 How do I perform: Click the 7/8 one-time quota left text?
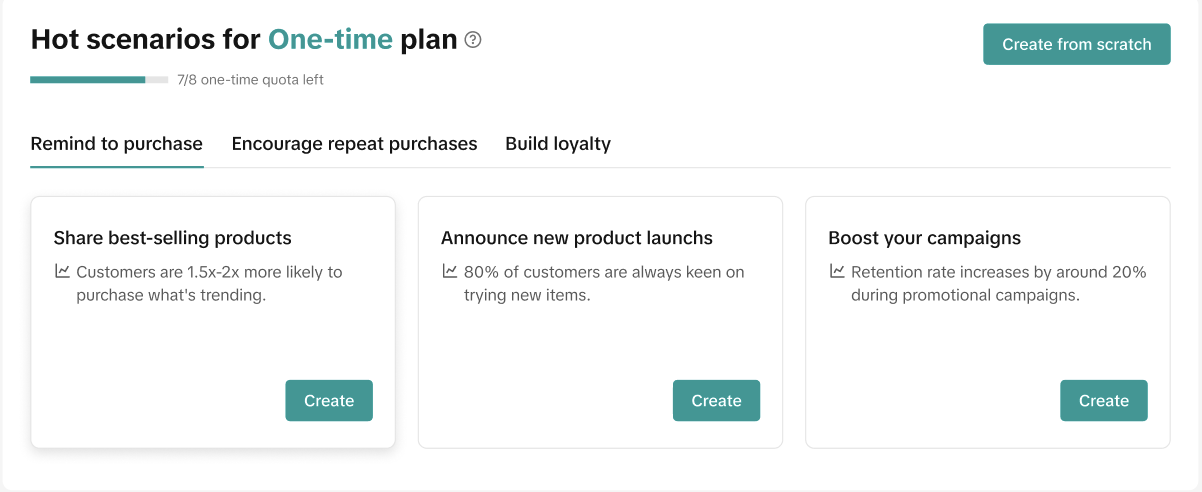(250, 80)
